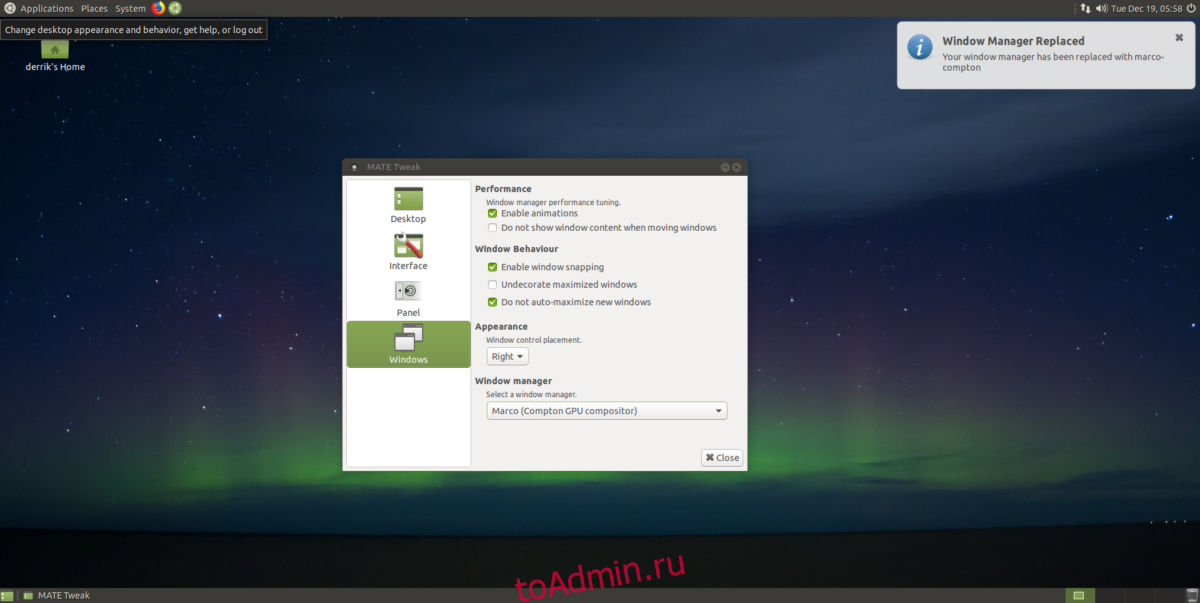Select the Interface section icon
This screenshot has height=603, width=1200.
coord(408,252)
